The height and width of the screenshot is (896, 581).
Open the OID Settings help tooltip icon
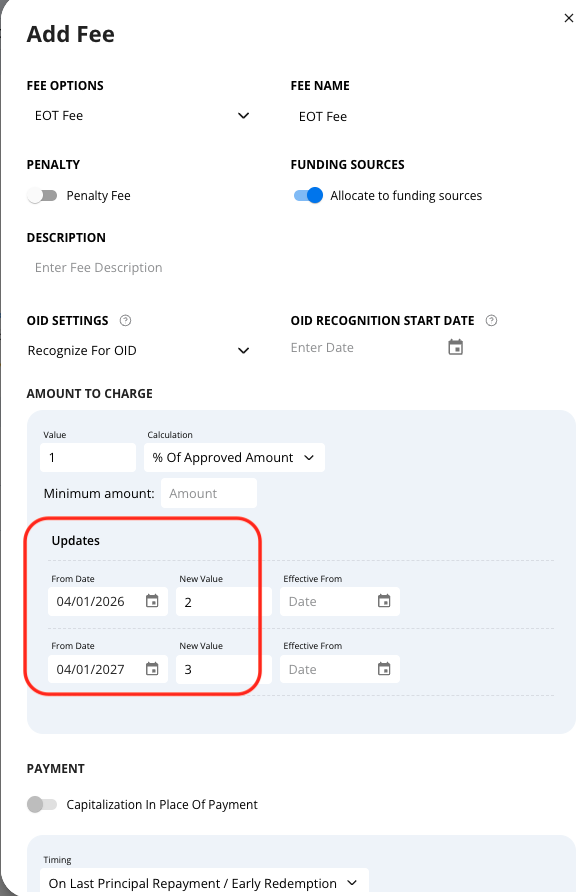[125, 320]
